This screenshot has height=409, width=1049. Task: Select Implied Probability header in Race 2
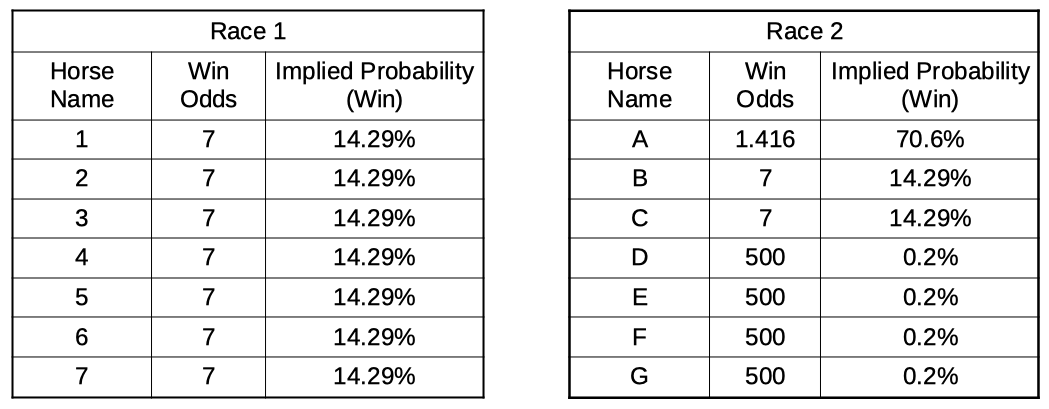[930, 86]
